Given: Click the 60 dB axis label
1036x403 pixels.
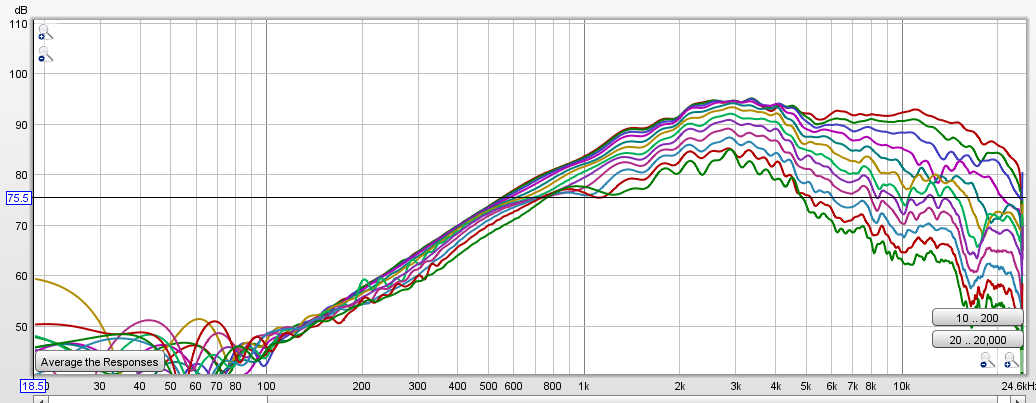Looking at the screenshot, I should tap(21, 275).
